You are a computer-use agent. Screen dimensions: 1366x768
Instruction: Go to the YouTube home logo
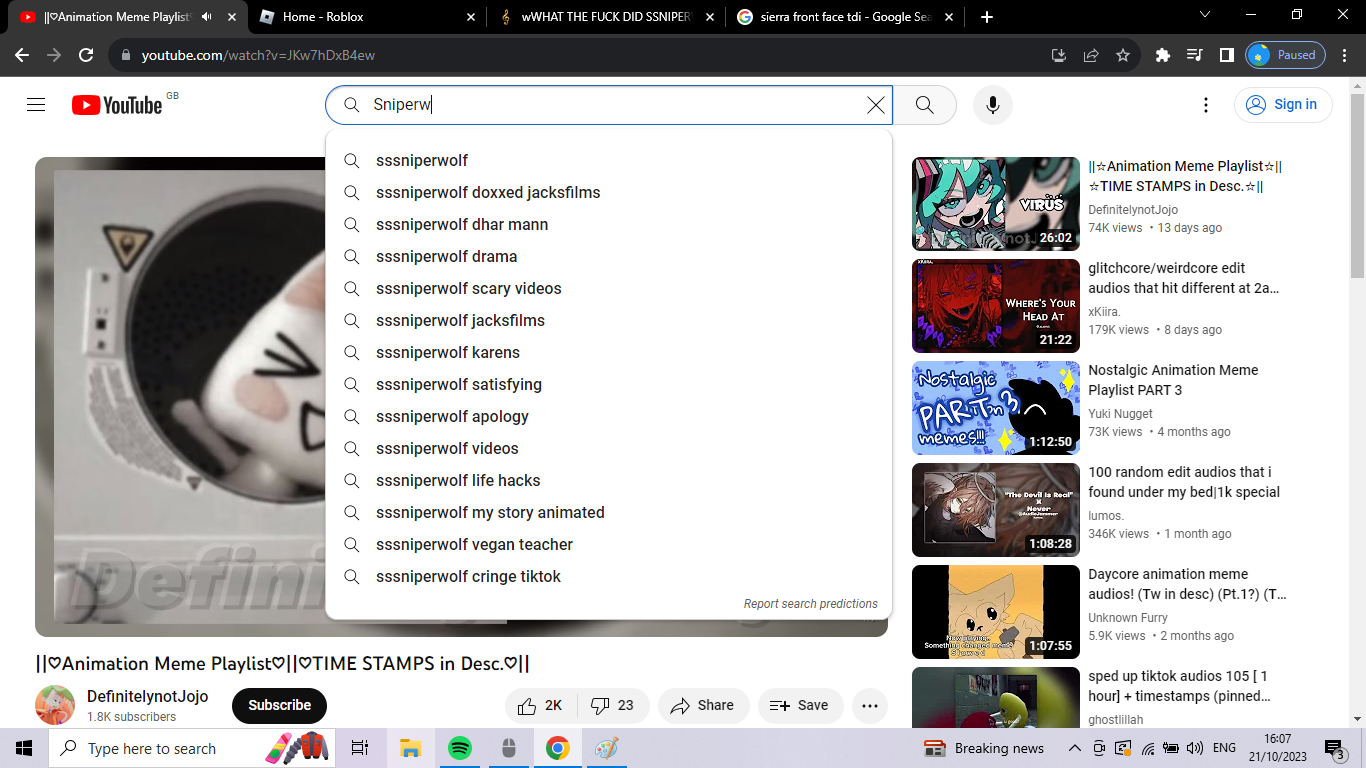[x=117, y=105]
